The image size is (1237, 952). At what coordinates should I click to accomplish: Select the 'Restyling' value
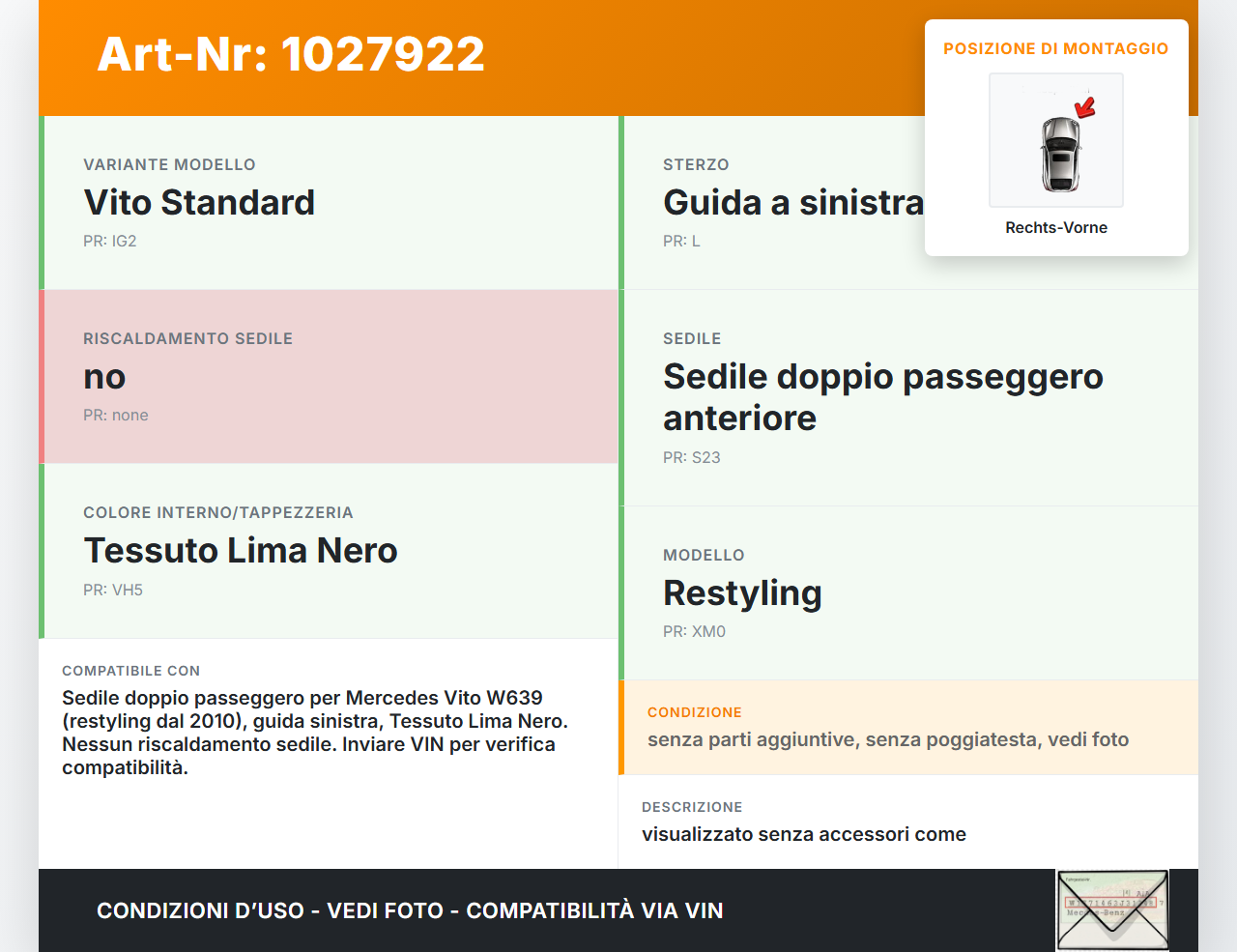742,593
